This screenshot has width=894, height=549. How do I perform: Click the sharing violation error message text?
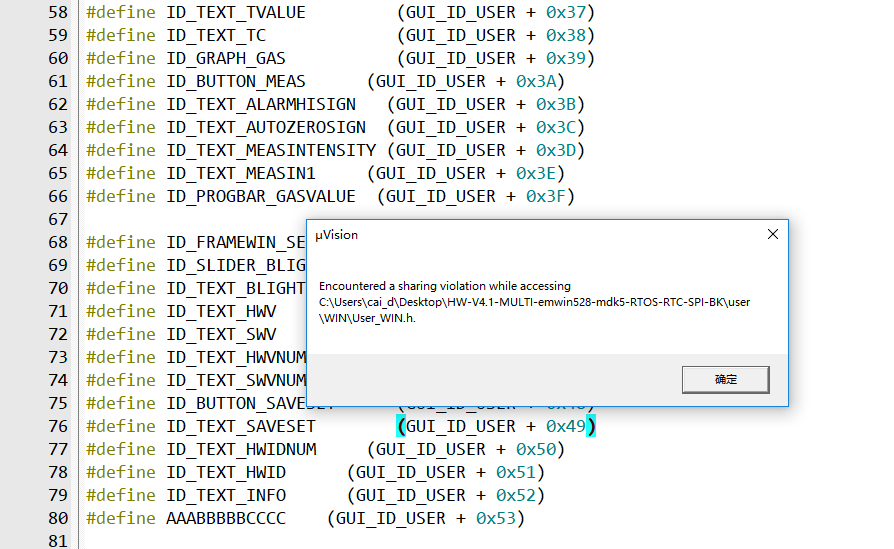534,302
